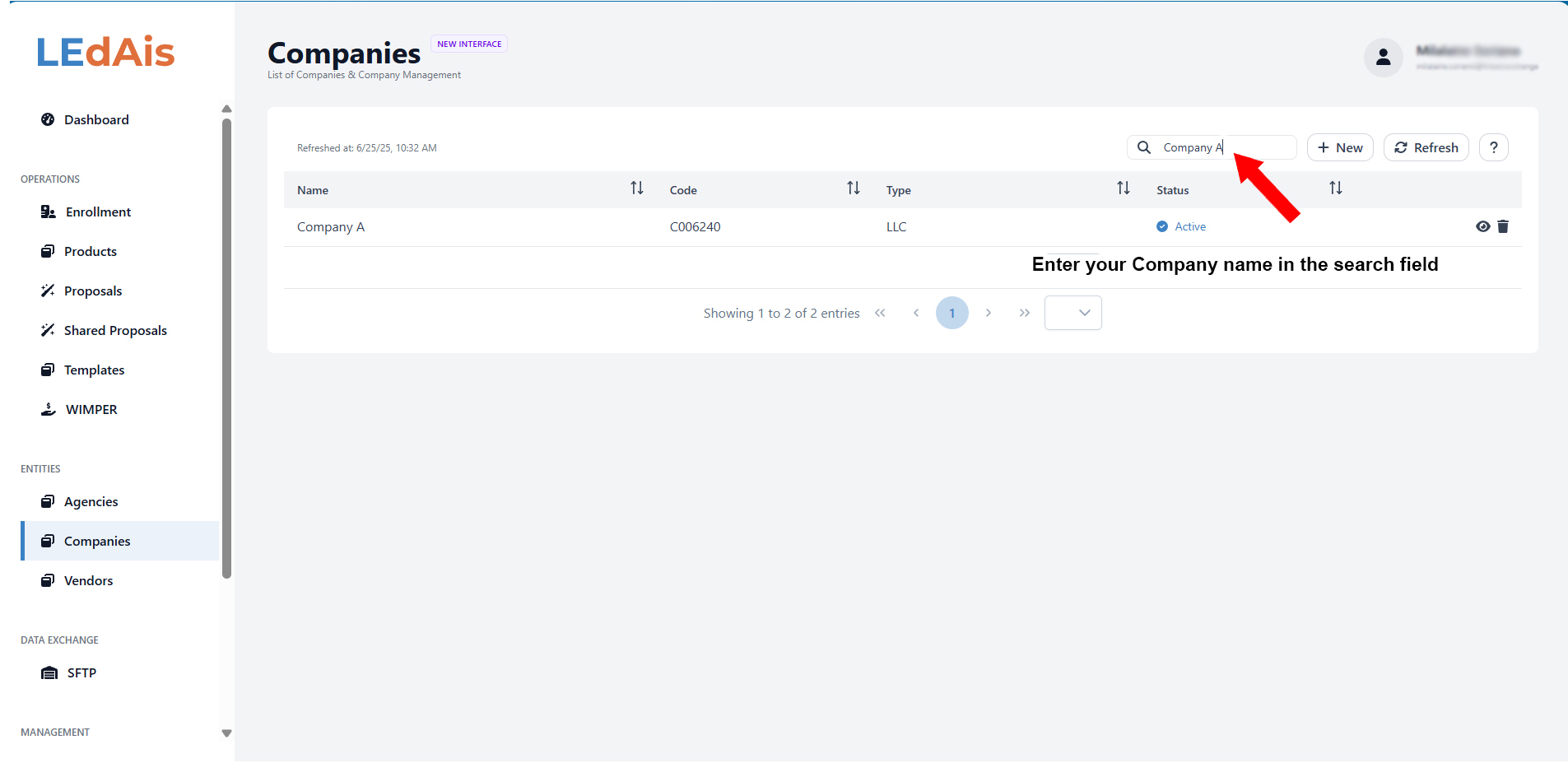Image resolution: width=1568 pixels, height=763 pixels.
Task: Click the Shared Proposals wand icon
Action: click(48, 330)
